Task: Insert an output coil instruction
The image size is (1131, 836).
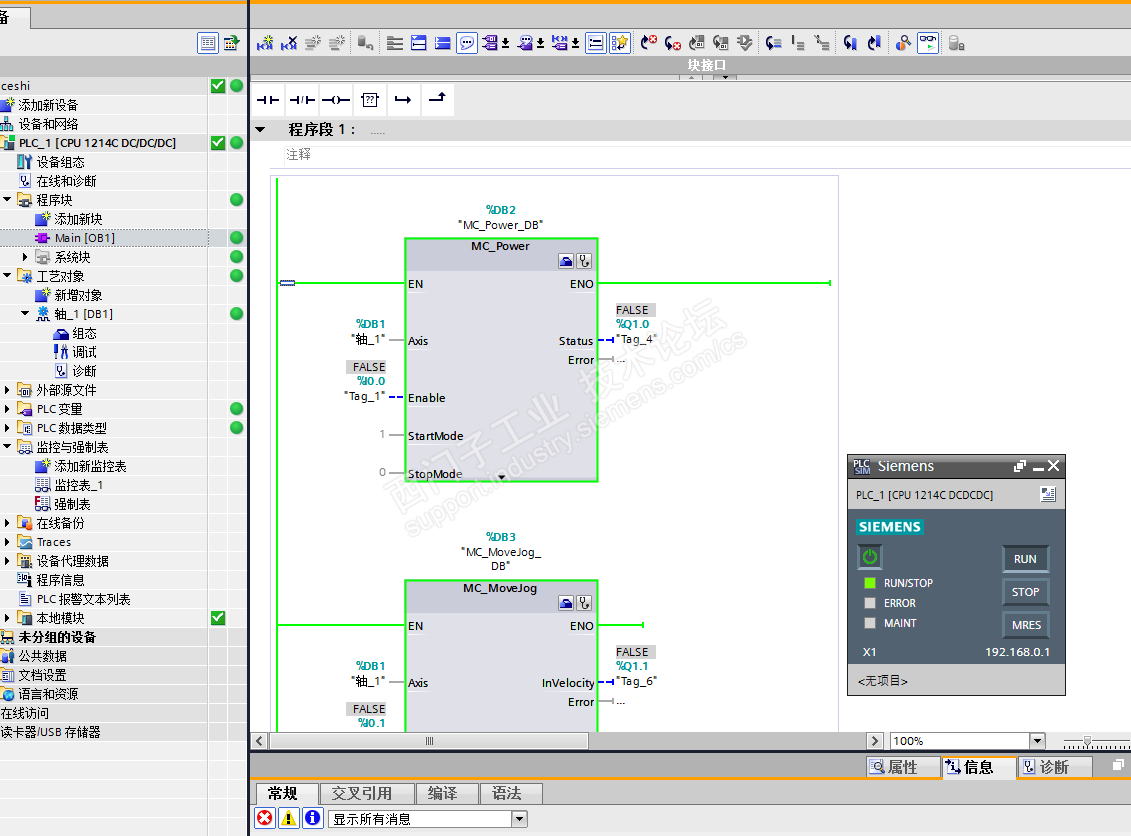Action: (336, 100)
